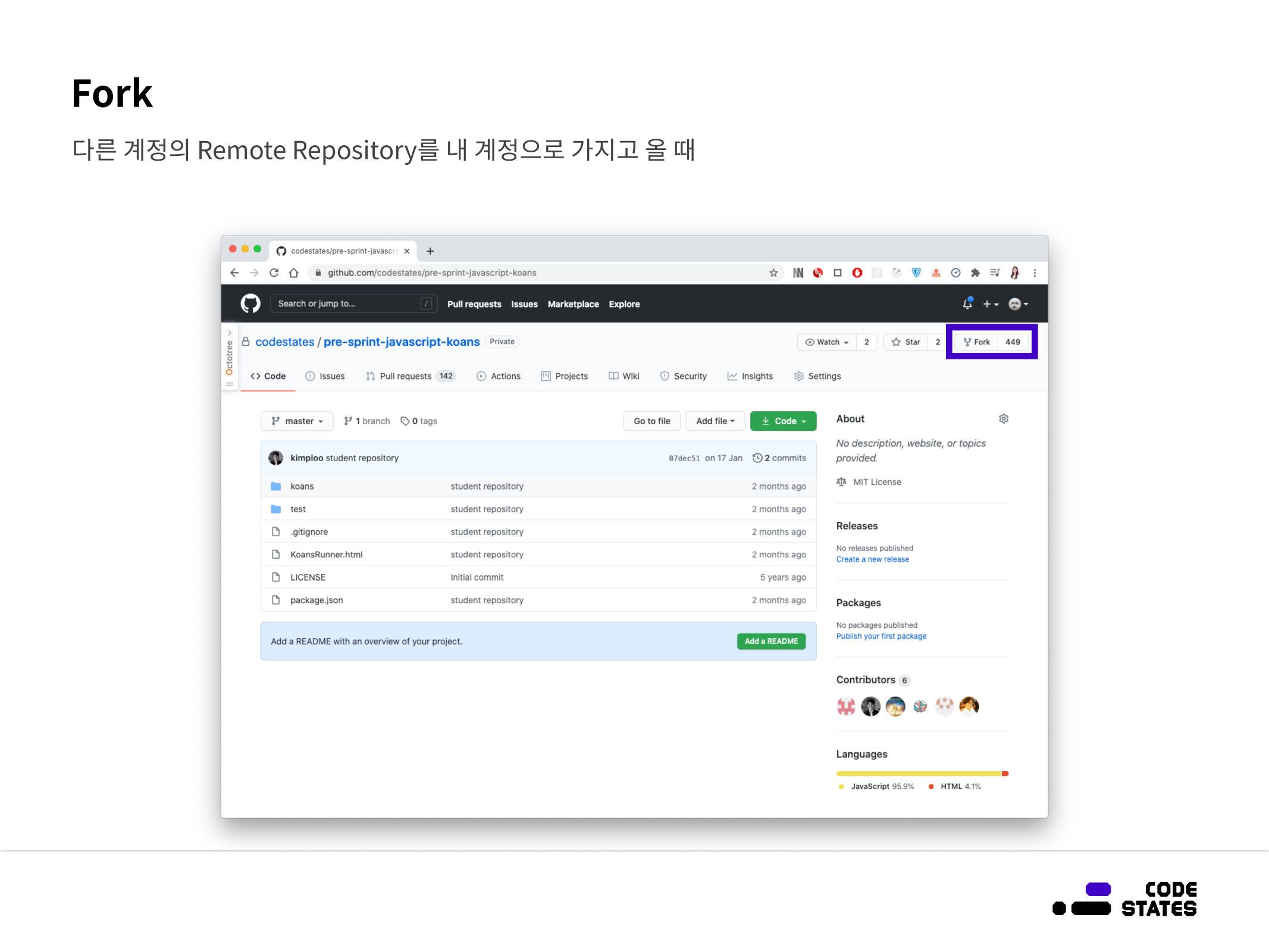Click the browser home icon
Image resolution: width=1269 pixels, height=952 pixels.
coord(294,273)
